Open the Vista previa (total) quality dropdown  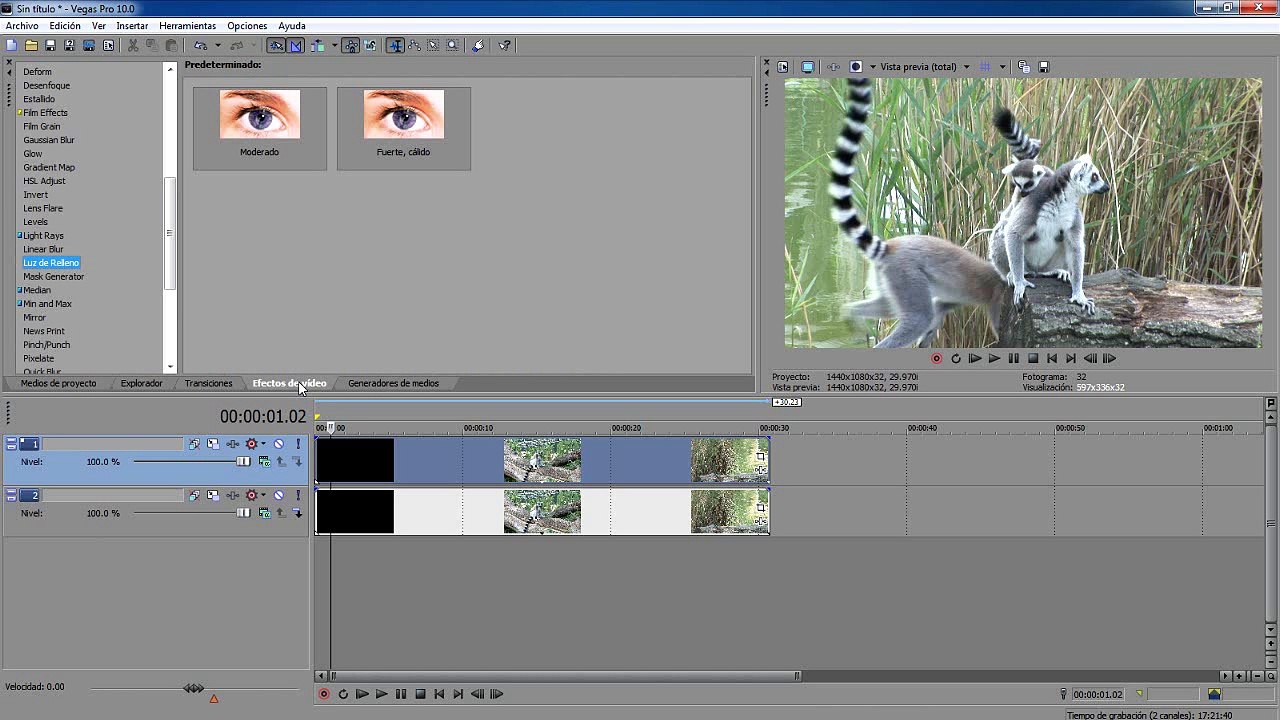[x=925, y=67]
